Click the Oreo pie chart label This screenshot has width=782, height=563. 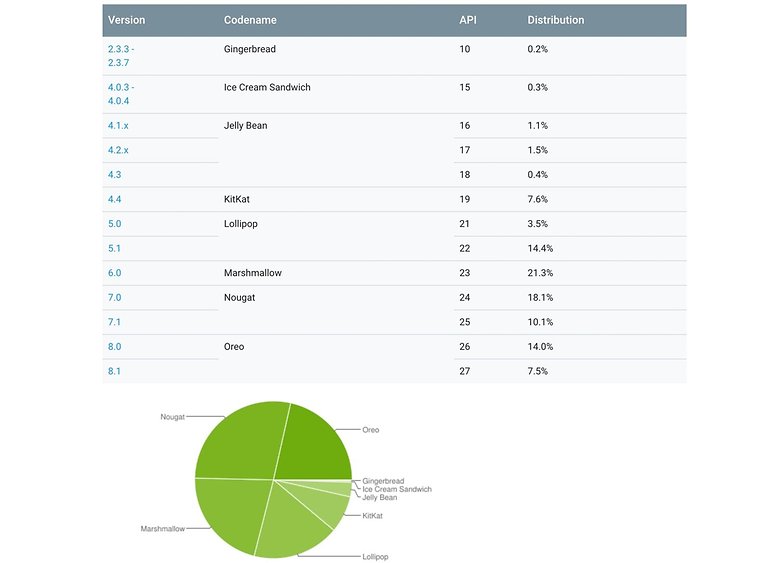(x=371, y=430)
